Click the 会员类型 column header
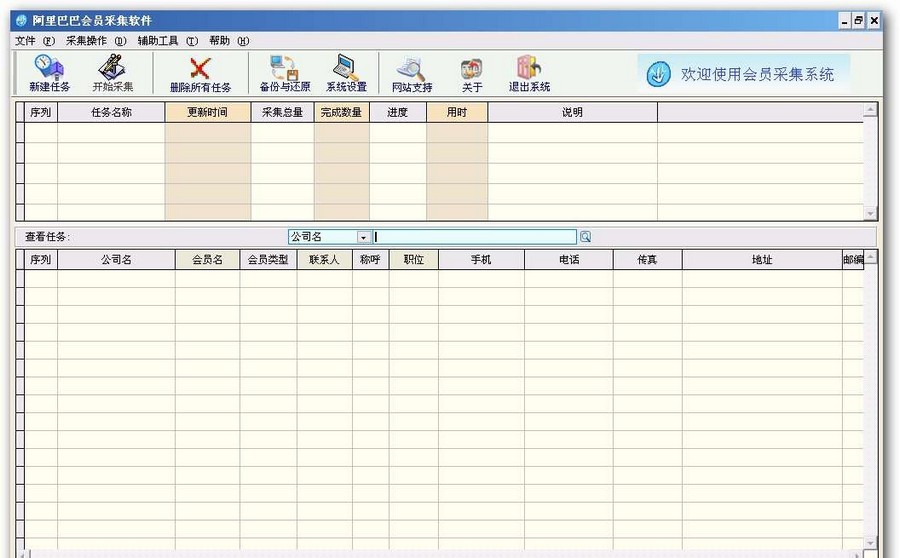900x558 pixels. [x=268, y=259]
